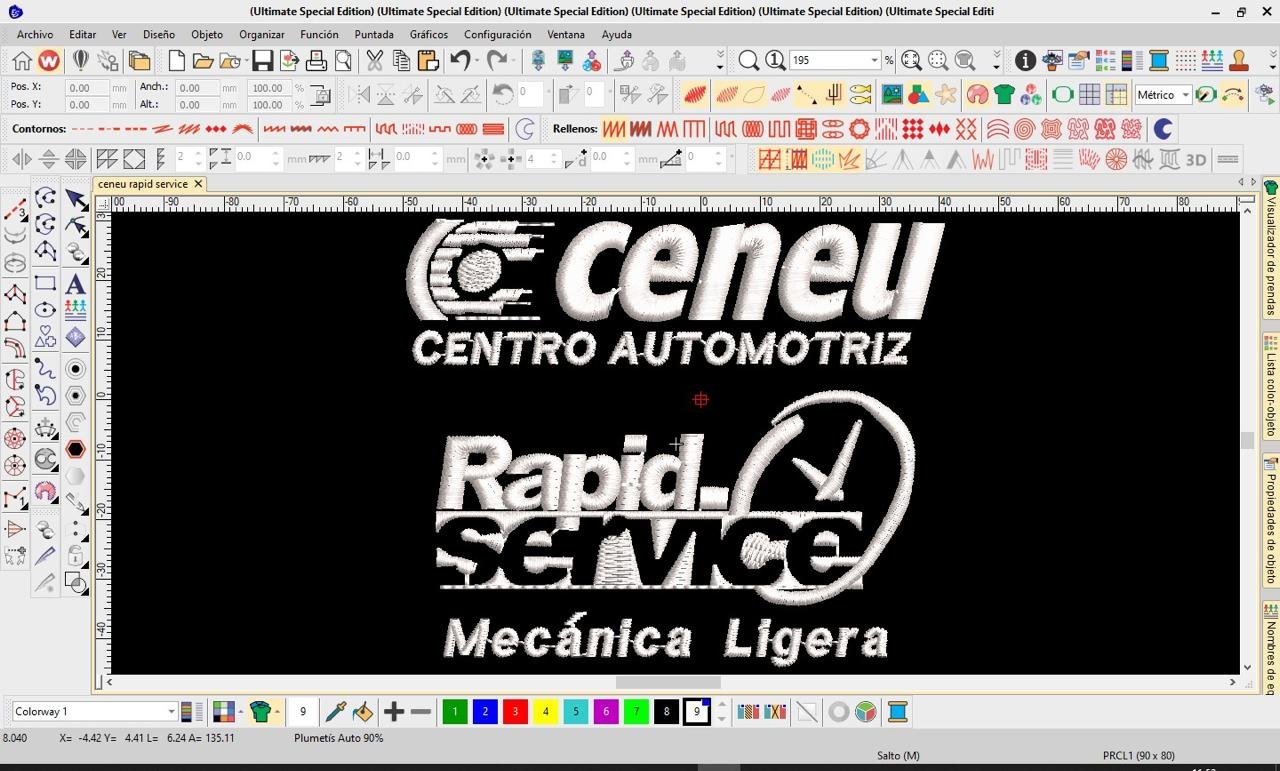Click the zoom magnifier icon
This screenshot has height=771, width=1280.
pos(748,61)
